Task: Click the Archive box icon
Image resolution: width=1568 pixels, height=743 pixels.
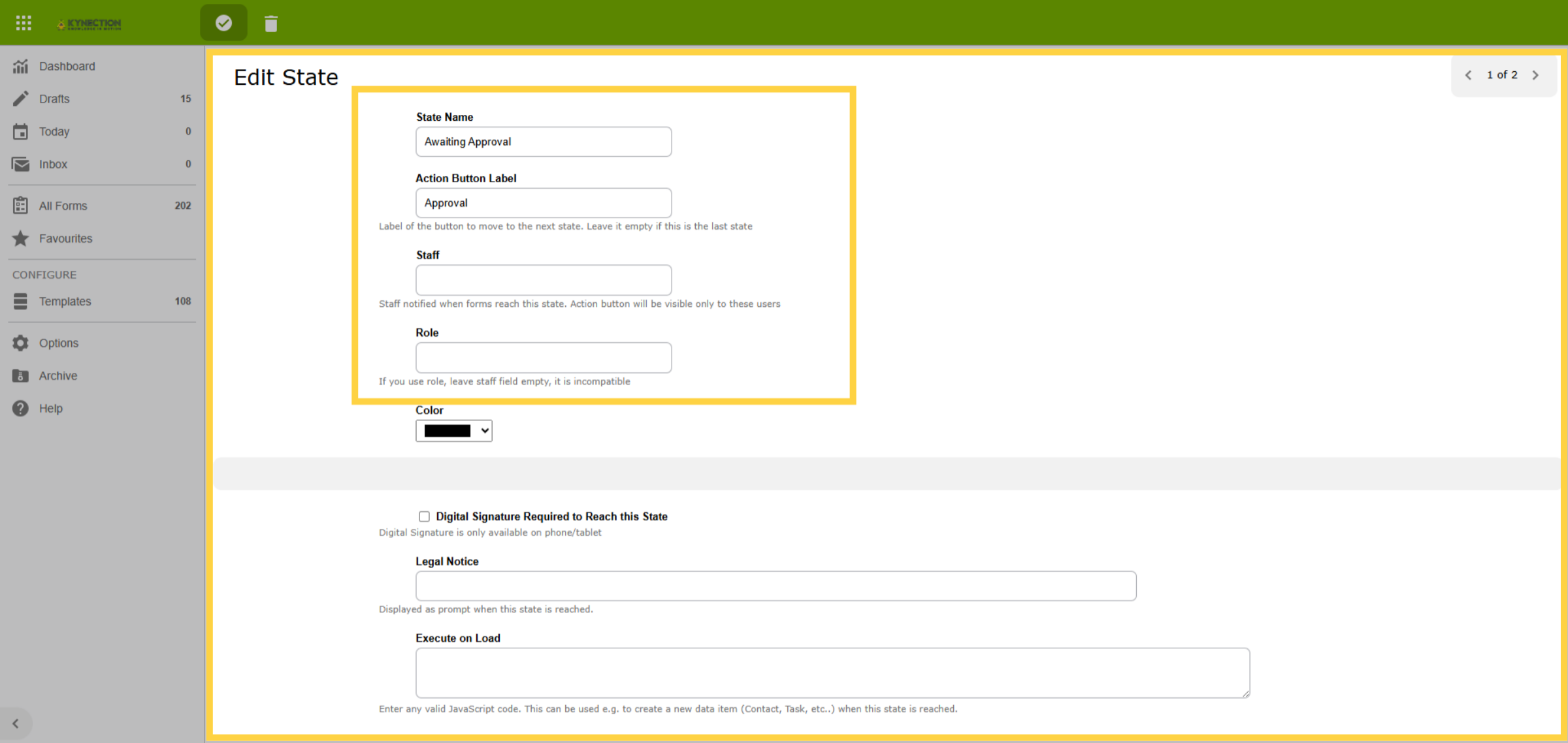Action: click(x=21, y=375)
